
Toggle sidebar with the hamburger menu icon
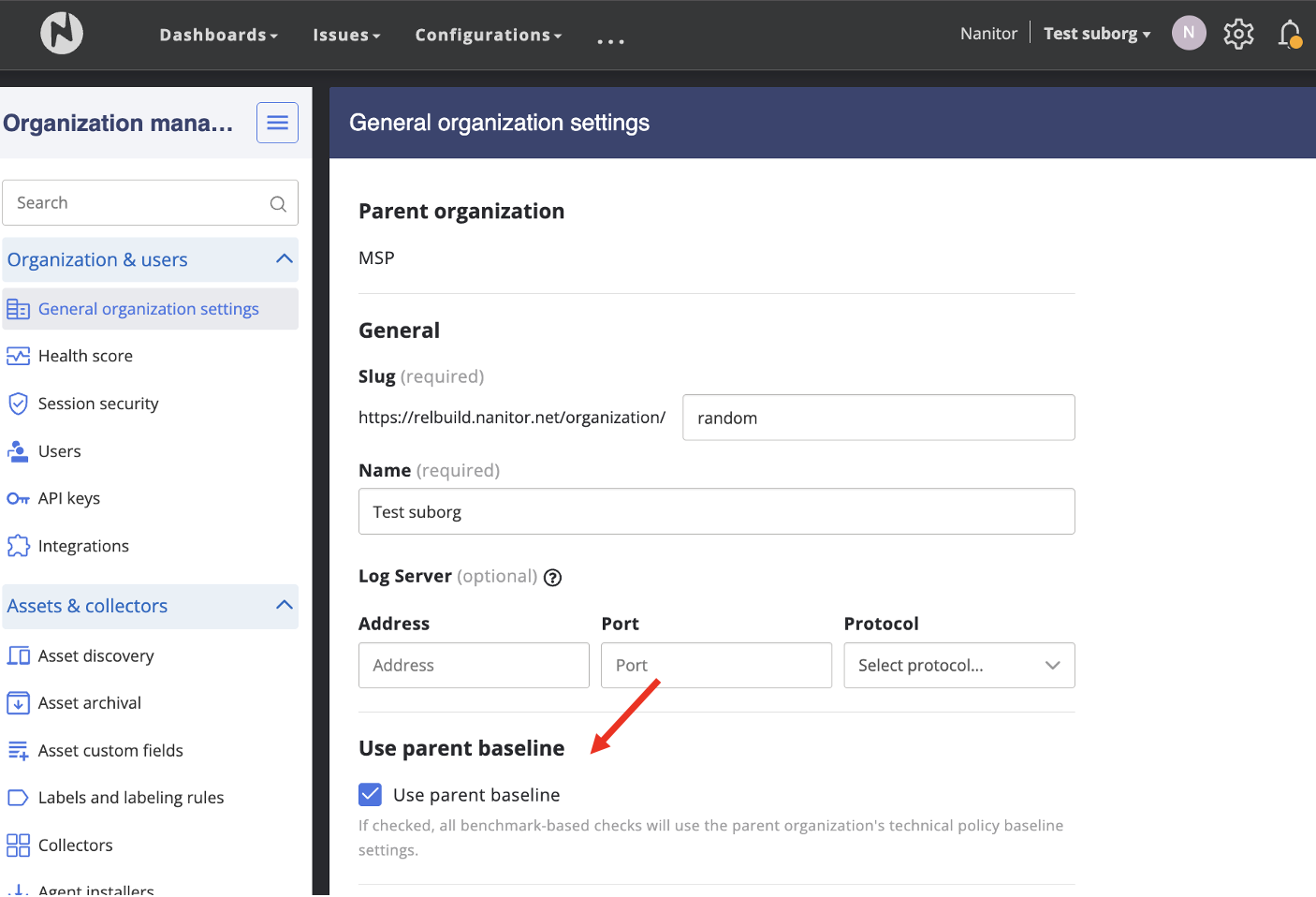(277, 123)
